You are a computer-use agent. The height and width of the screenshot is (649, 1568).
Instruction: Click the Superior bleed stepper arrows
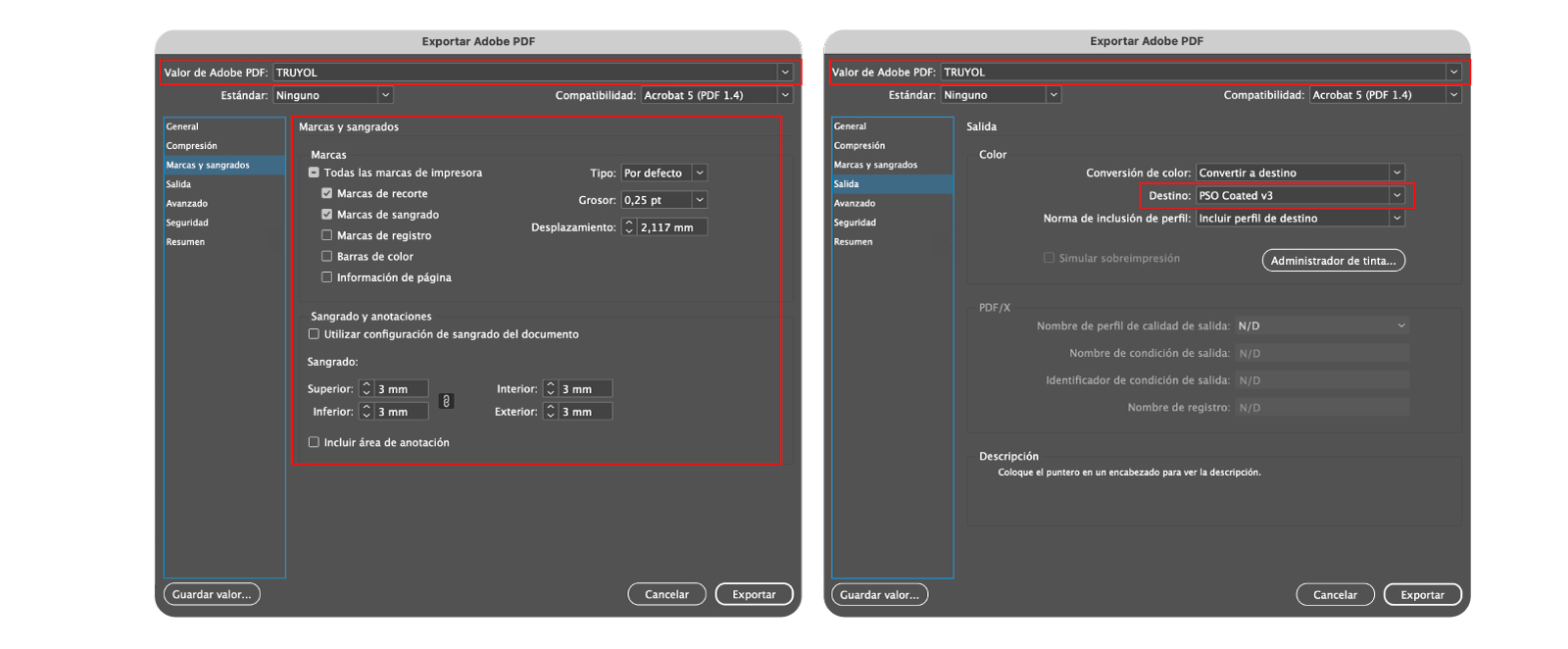pyautogui.click(x=367, y=389)
